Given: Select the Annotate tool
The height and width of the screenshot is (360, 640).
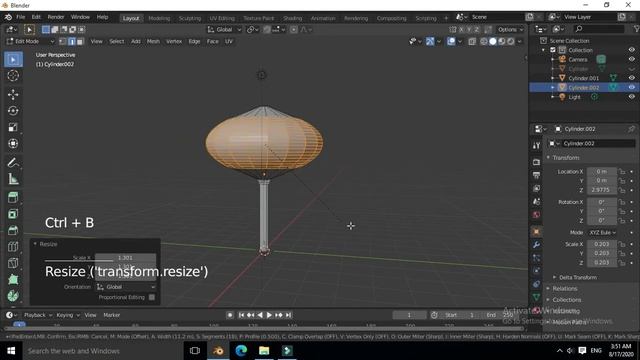Looking at the screenshot, I should click(13, 162).
